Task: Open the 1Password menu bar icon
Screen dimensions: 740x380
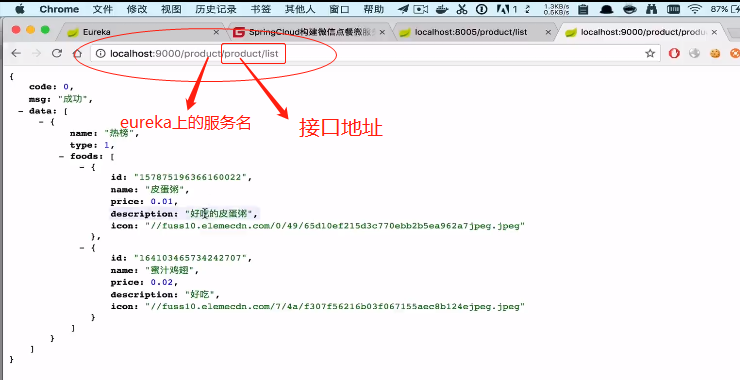Action: (x=481, y=8)
